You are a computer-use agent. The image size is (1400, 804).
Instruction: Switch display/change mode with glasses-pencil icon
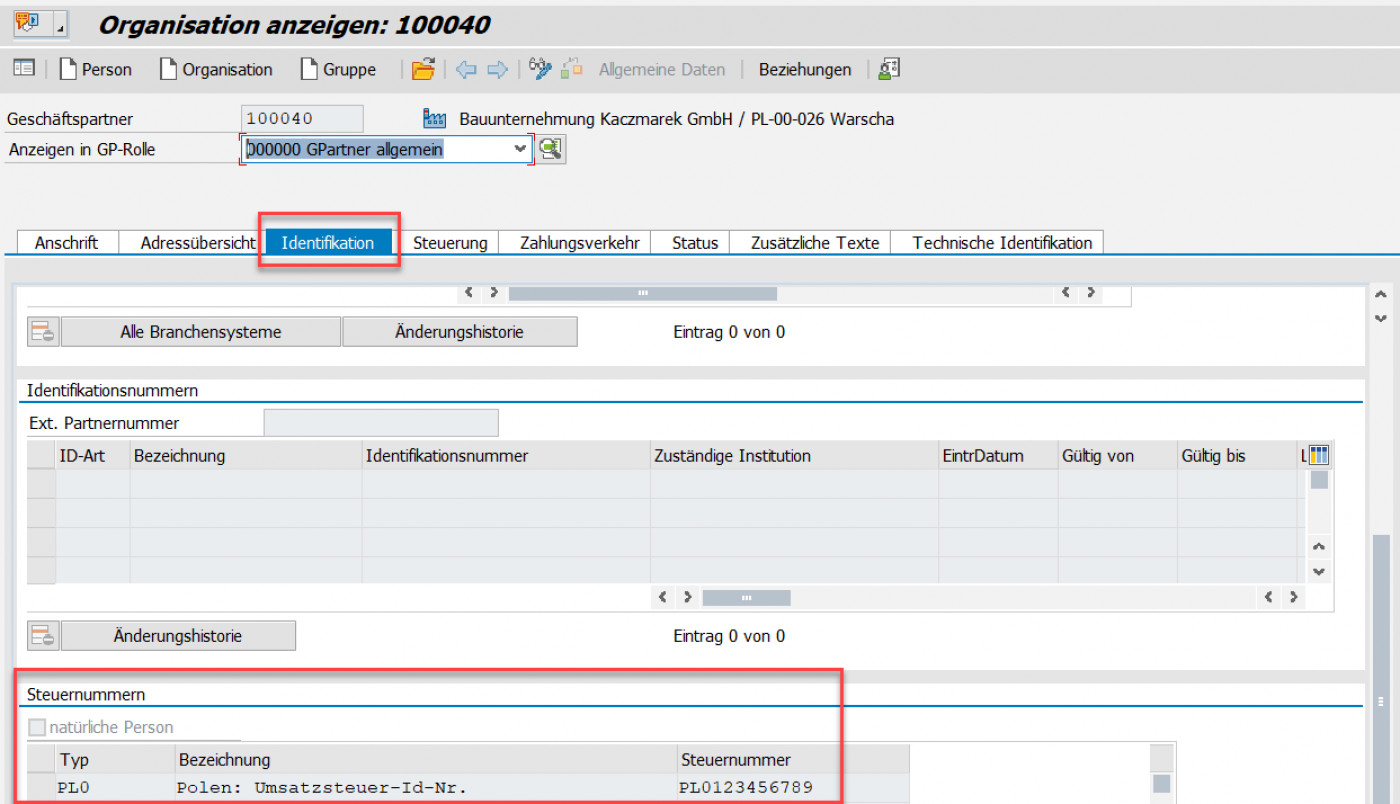[x=540, y=69]
